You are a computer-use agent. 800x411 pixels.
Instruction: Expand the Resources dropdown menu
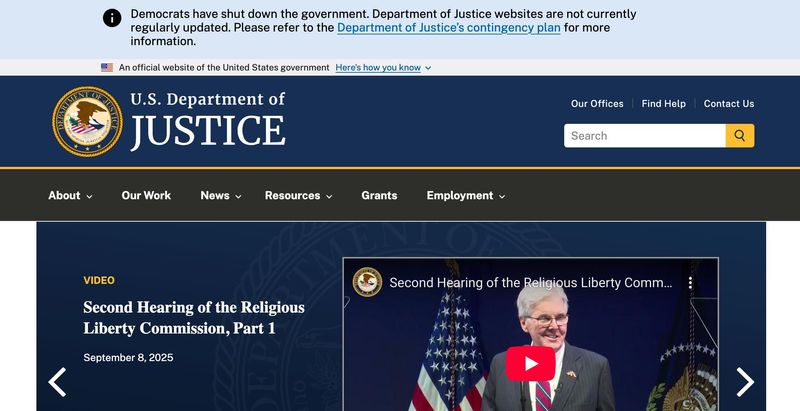[x=298, y=195]
